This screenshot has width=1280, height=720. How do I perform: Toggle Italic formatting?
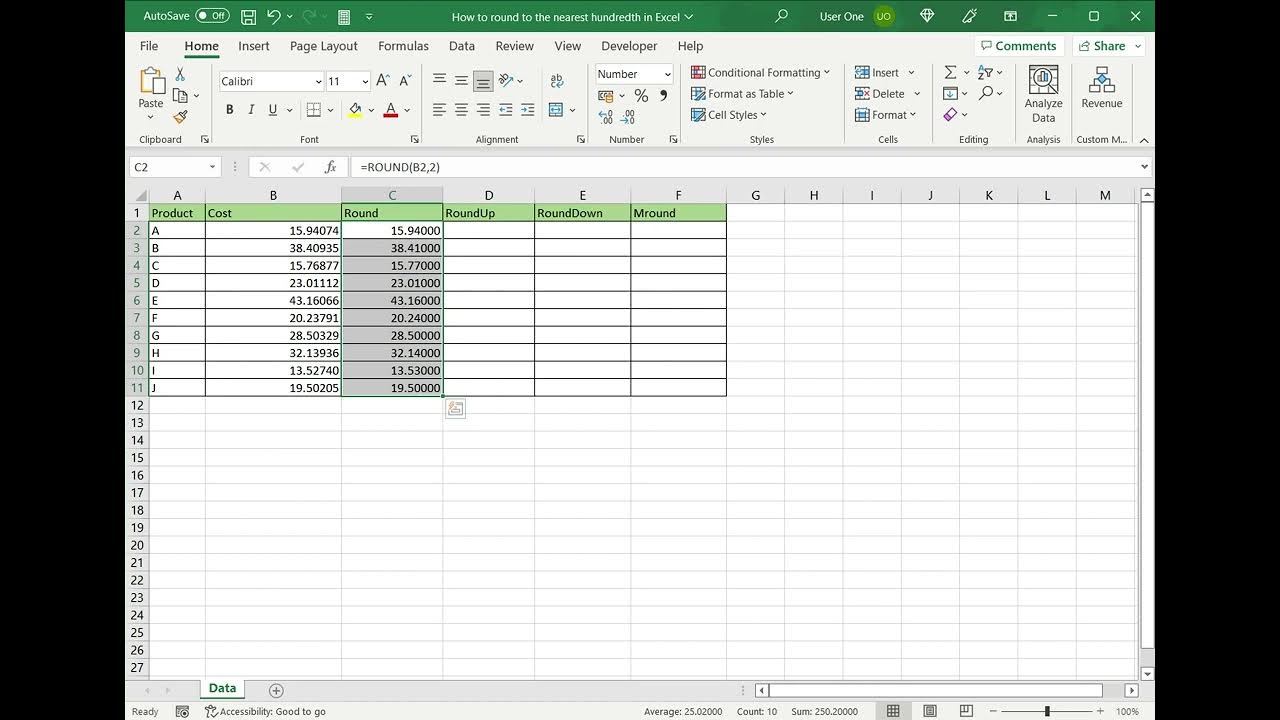pos(251,110)
